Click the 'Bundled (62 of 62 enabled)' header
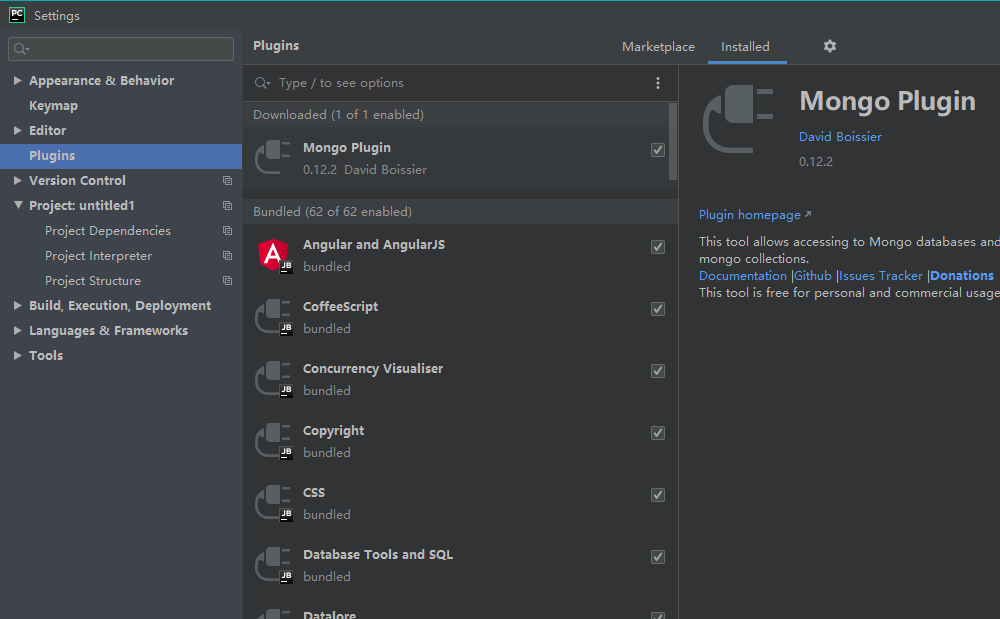Screen dimensions: 1000x619 pos(460,212)
